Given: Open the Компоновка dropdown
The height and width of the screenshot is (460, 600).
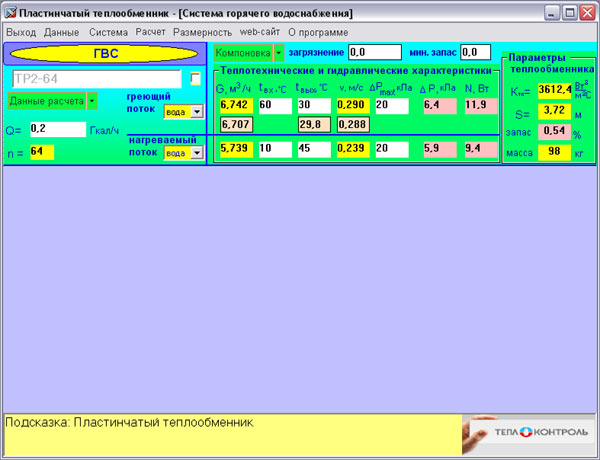Looking at the screenshot, I should [x=279, y=52].
